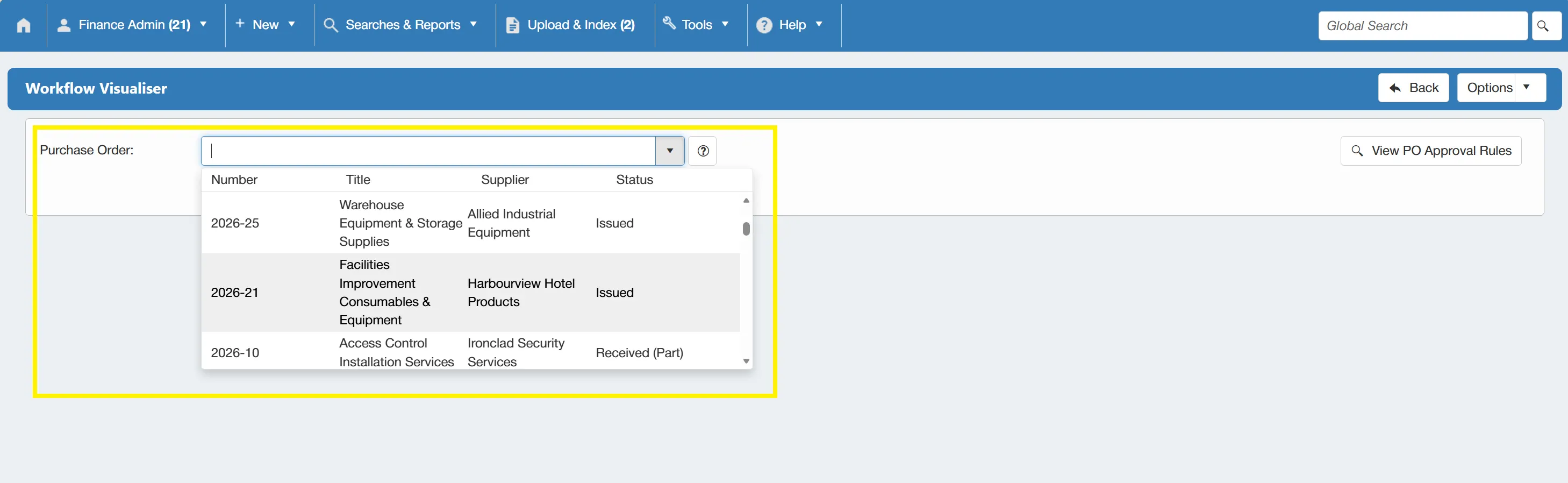The width and height of the screenshot is (1568, 483).
Task: Click the wrench icon beside Tools
Action: point(669,23)
